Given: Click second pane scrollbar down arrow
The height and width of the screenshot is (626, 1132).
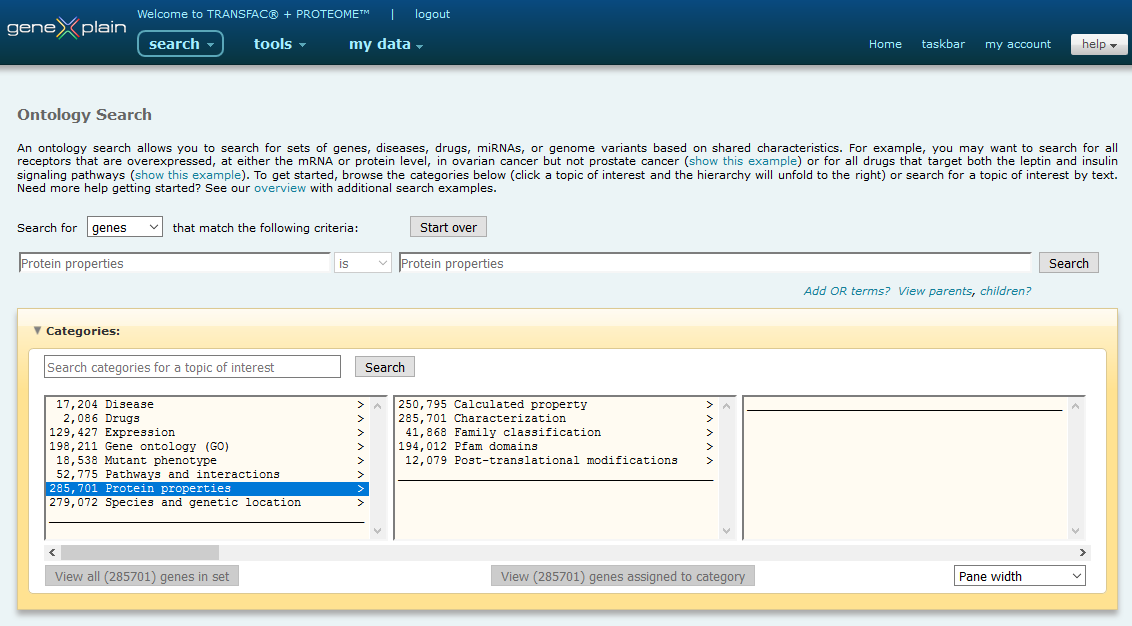Looking at the screenshot, I should [726, 531].
